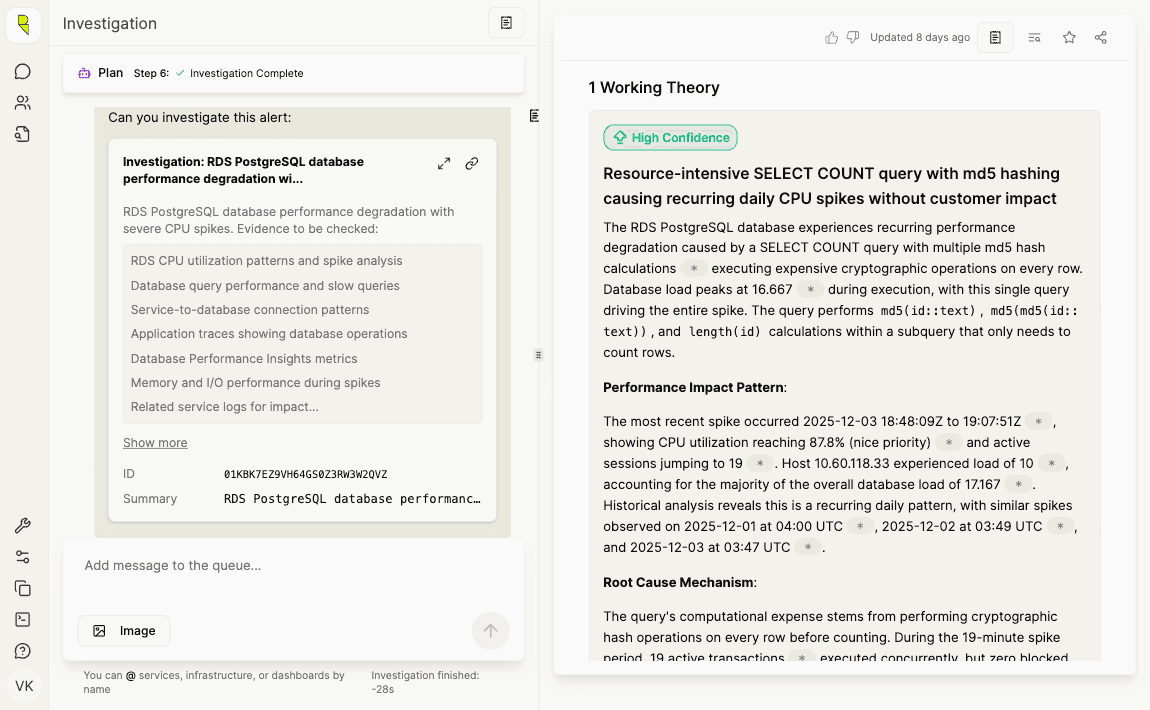Share the investigation via share icon
The width and height of the screenshot is (1150, 710).
(1101, 37)
